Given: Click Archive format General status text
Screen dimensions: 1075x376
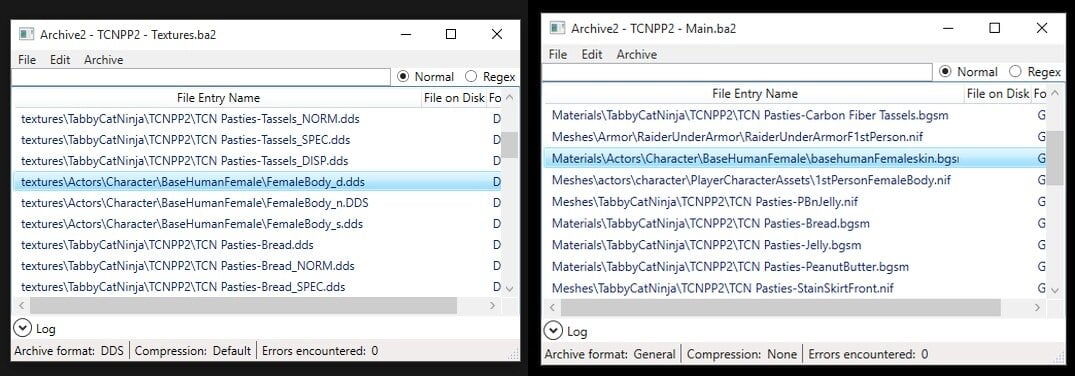Looking at the screenshot, I should point(609,354).
